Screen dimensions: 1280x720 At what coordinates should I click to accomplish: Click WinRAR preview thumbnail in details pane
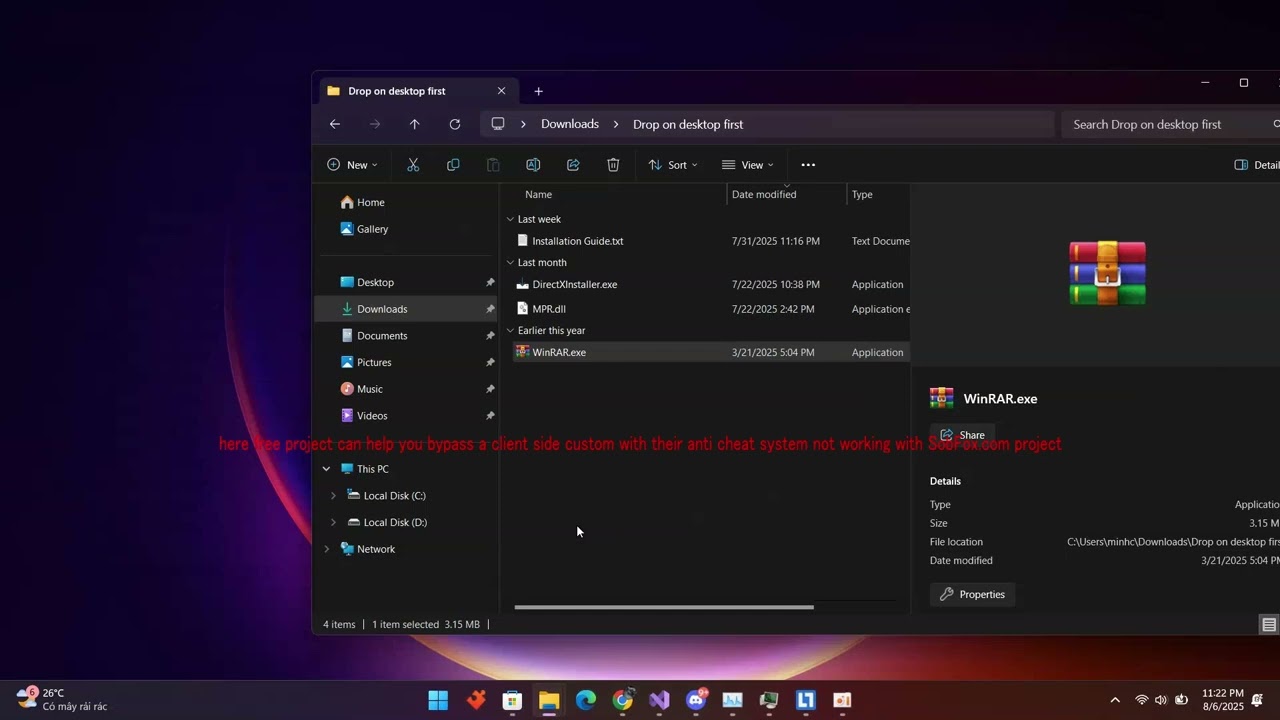coord(1107,273)
